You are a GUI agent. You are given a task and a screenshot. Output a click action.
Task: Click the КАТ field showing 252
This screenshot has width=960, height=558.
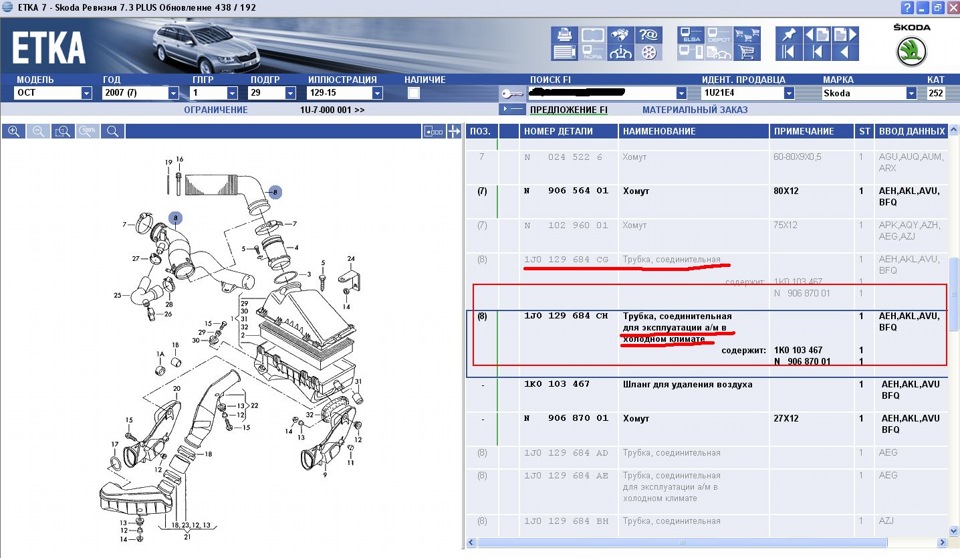click(x=936, y=93)
